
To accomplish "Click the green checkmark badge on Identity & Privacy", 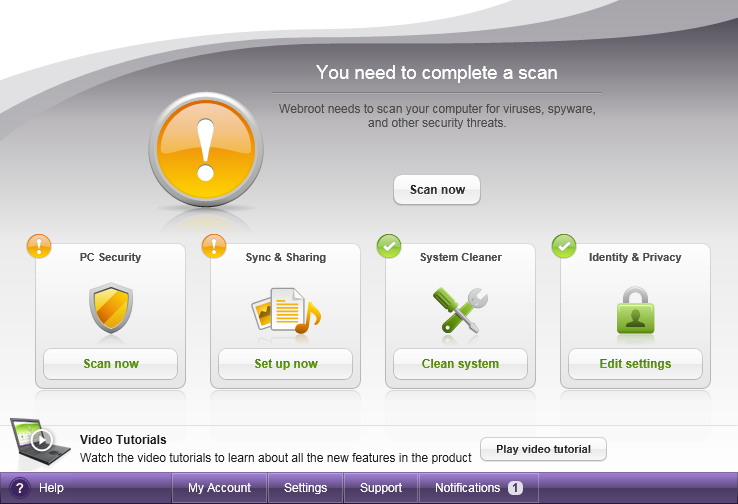I will click(564, 246).
